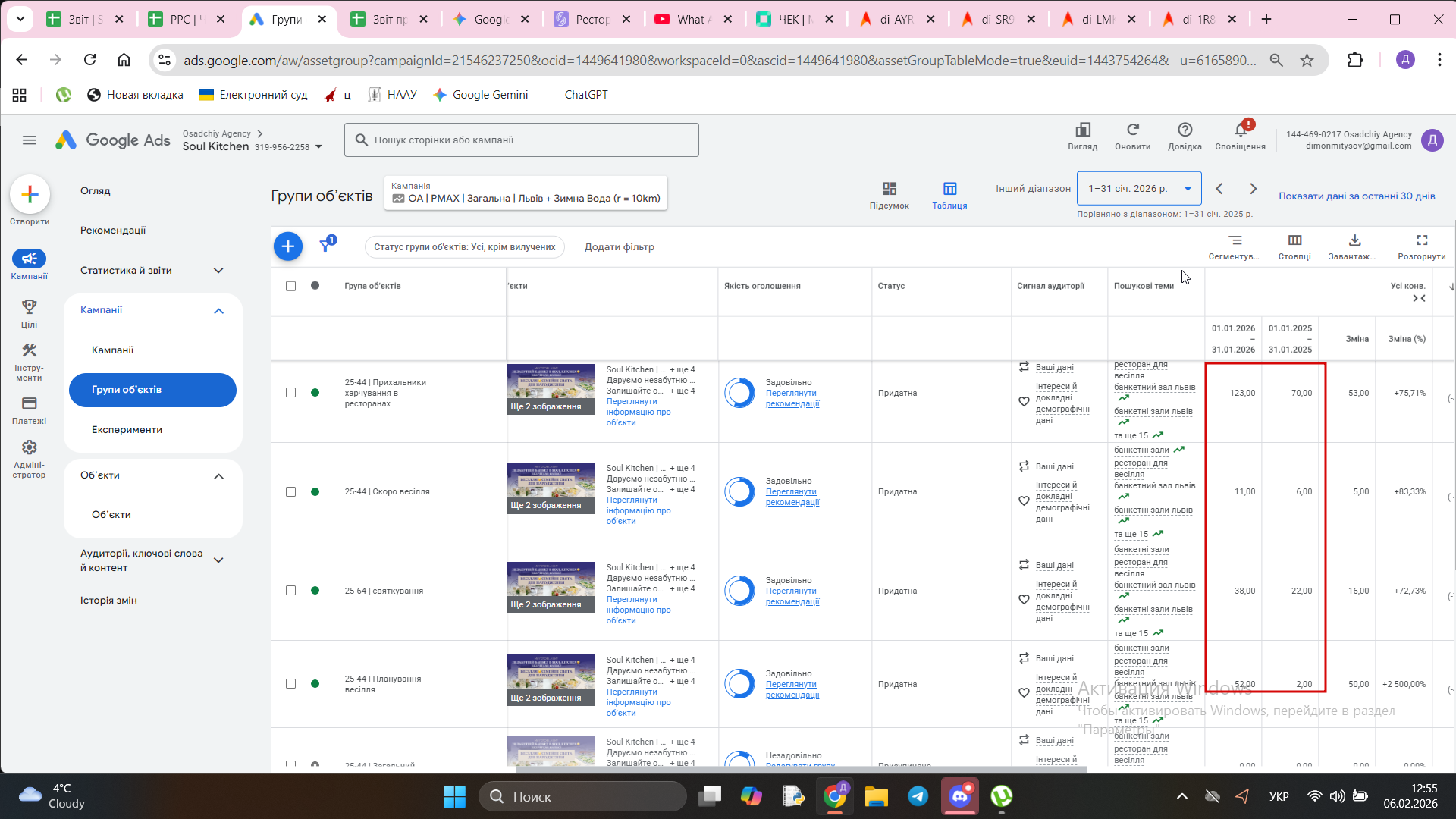
Task: Click 'Показати дані за останні 30 днів' link
Action: coord(1356,196)
